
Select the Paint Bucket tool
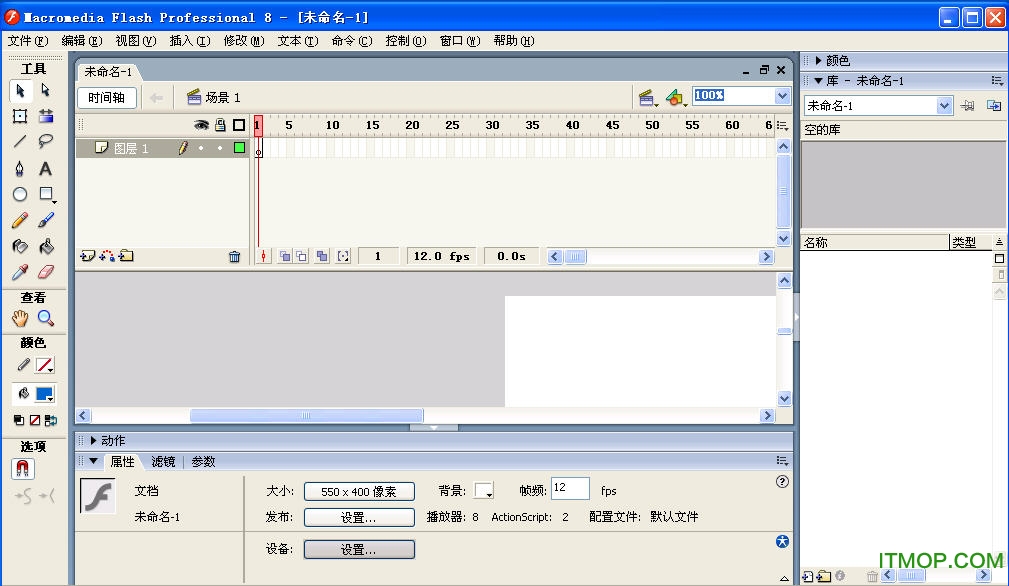46,246
